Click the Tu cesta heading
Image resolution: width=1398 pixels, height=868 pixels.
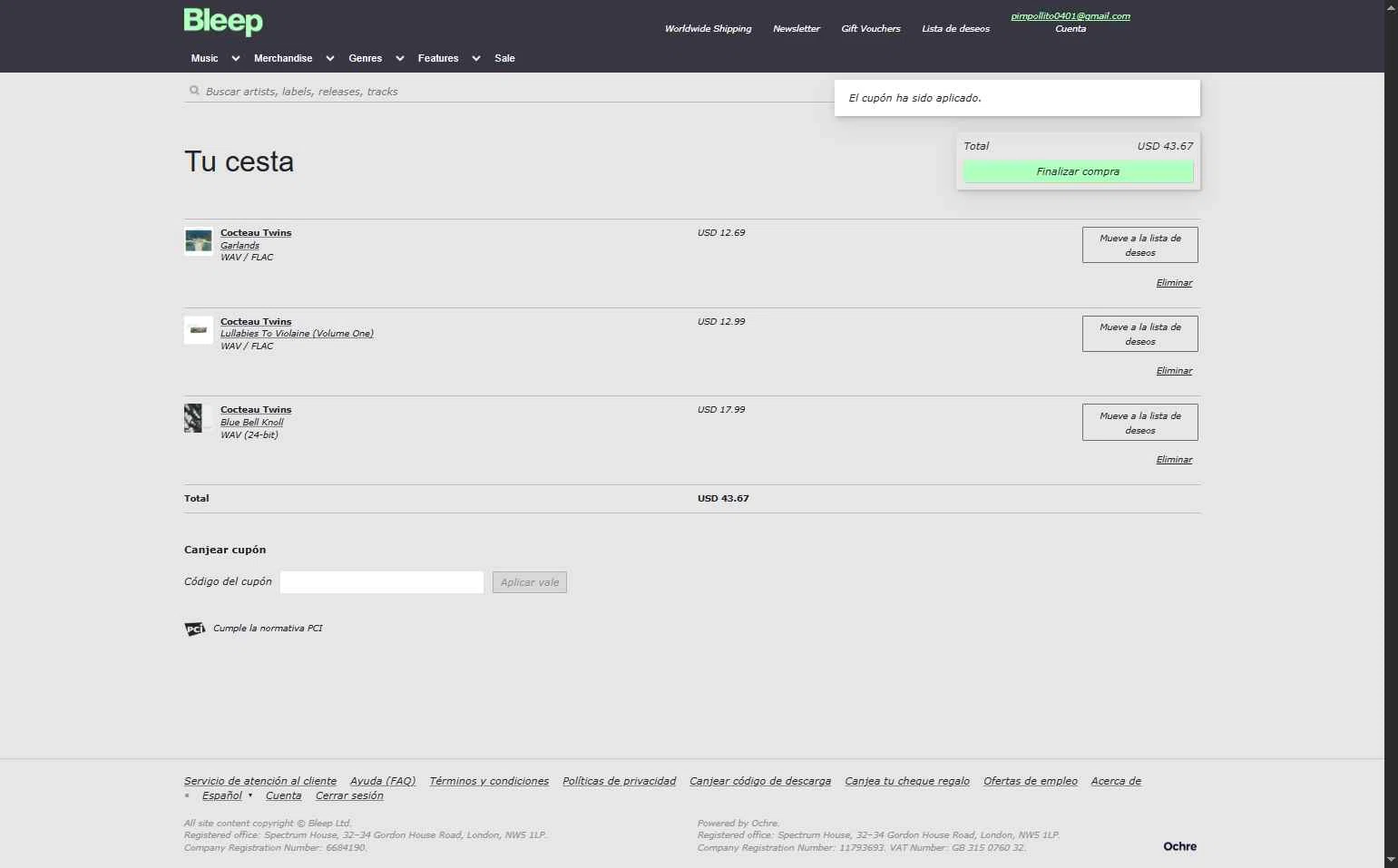(x=240, y=161)
